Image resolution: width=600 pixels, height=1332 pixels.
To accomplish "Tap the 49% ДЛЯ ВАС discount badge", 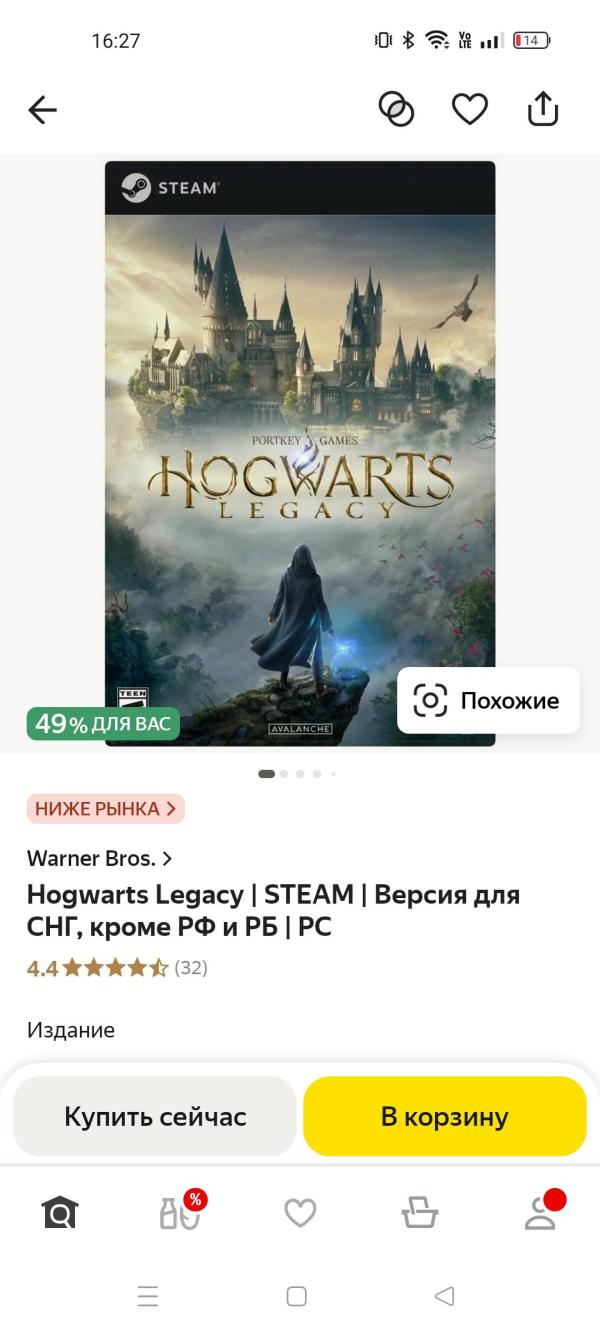I will click(103, 723).
